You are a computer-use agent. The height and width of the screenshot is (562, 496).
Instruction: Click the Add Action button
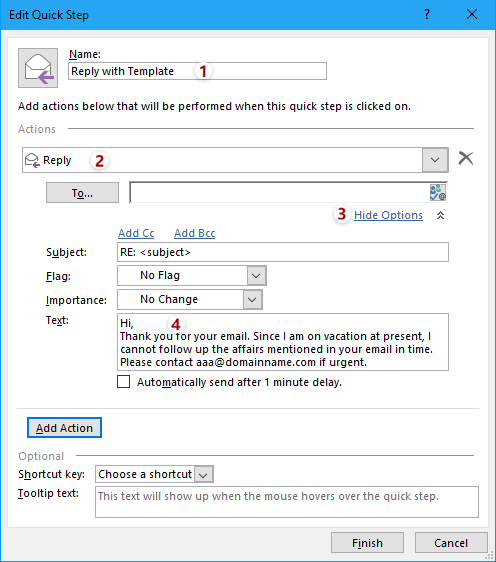point(65,428)
